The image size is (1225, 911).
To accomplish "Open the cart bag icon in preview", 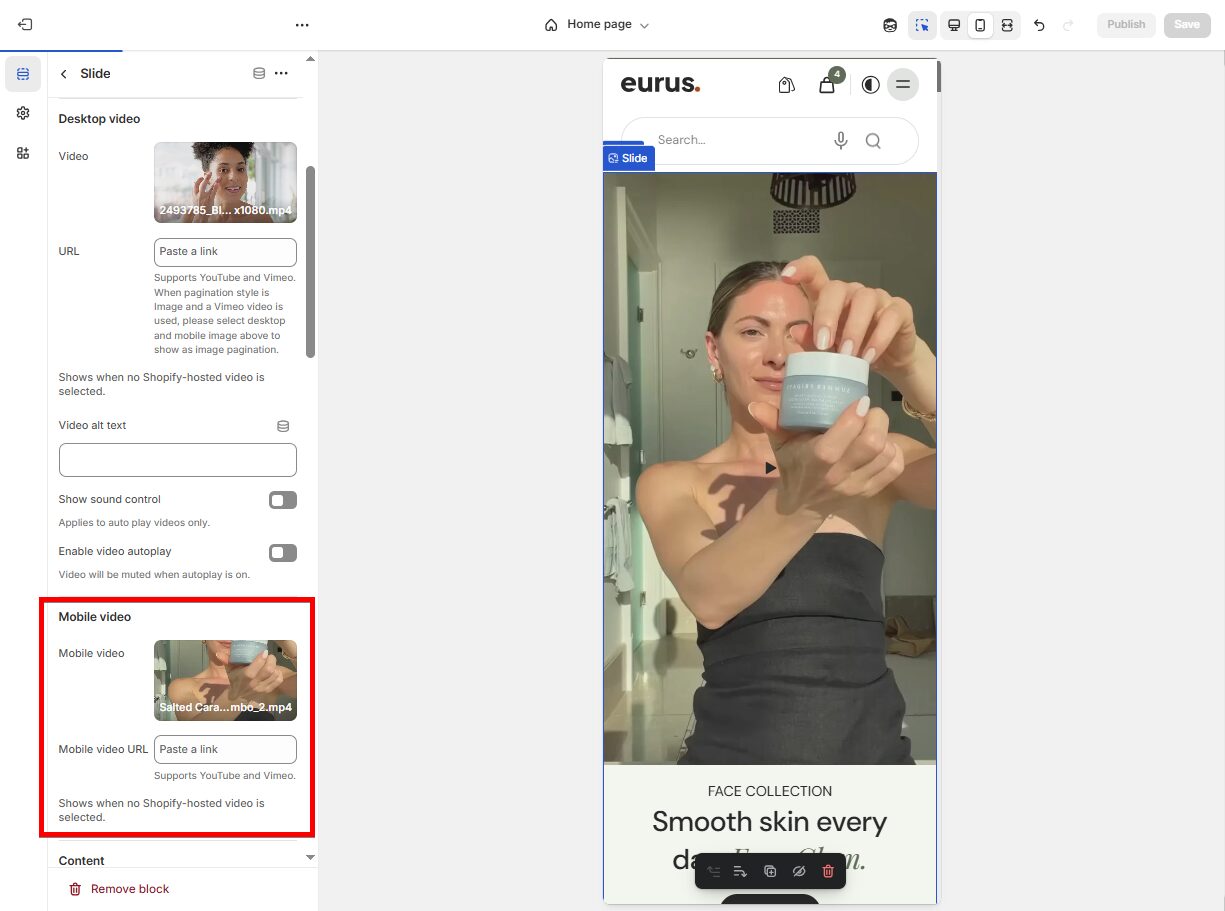I will (827, 85).
